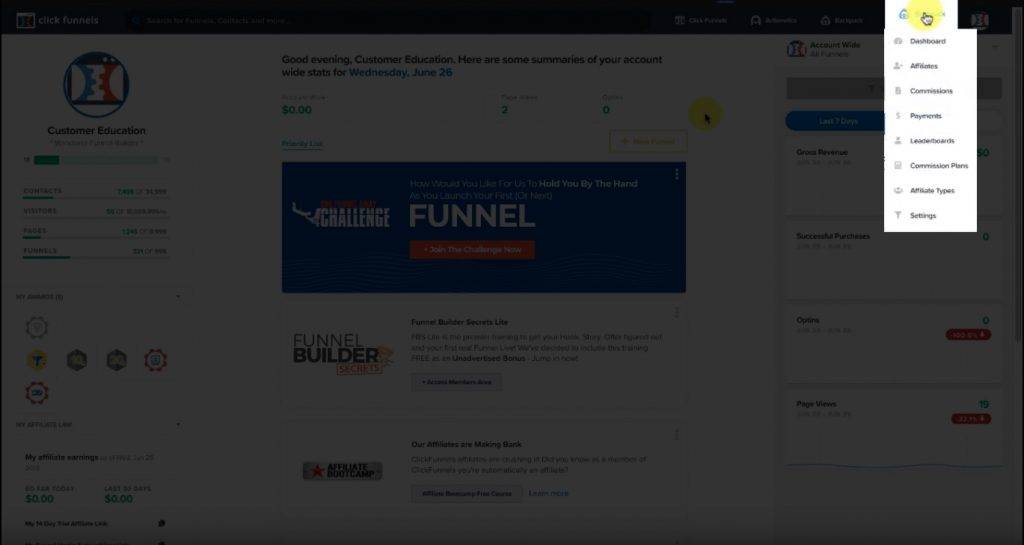Click the Contacts usage bar

click(x=96, y=197)
